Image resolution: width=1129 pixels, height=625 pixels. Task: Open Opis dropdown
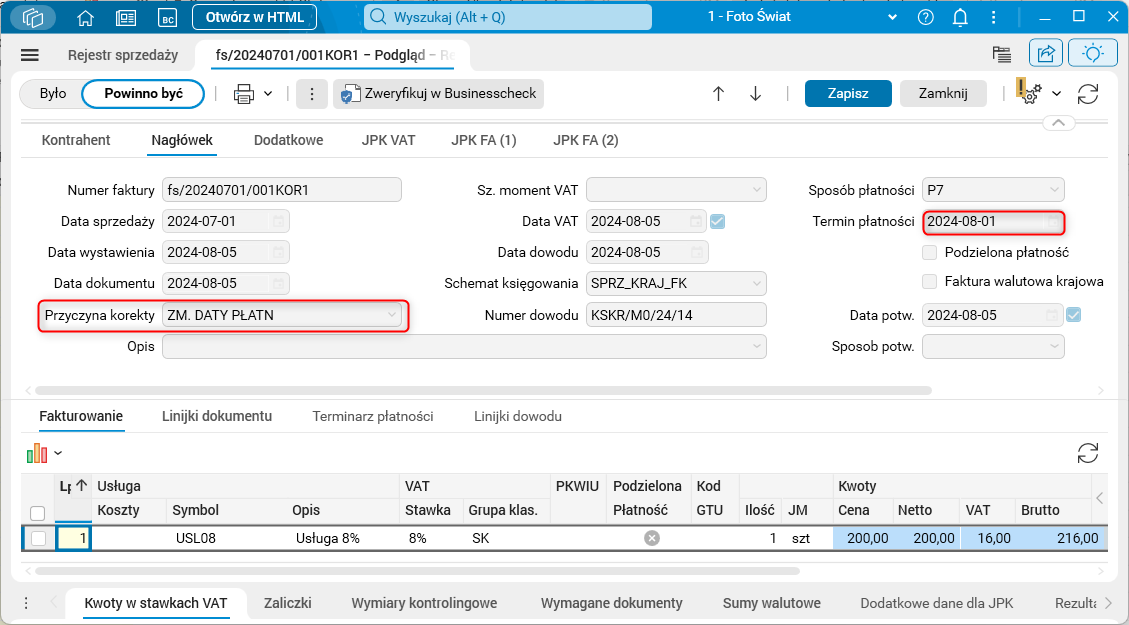click(x=756, y=346)
